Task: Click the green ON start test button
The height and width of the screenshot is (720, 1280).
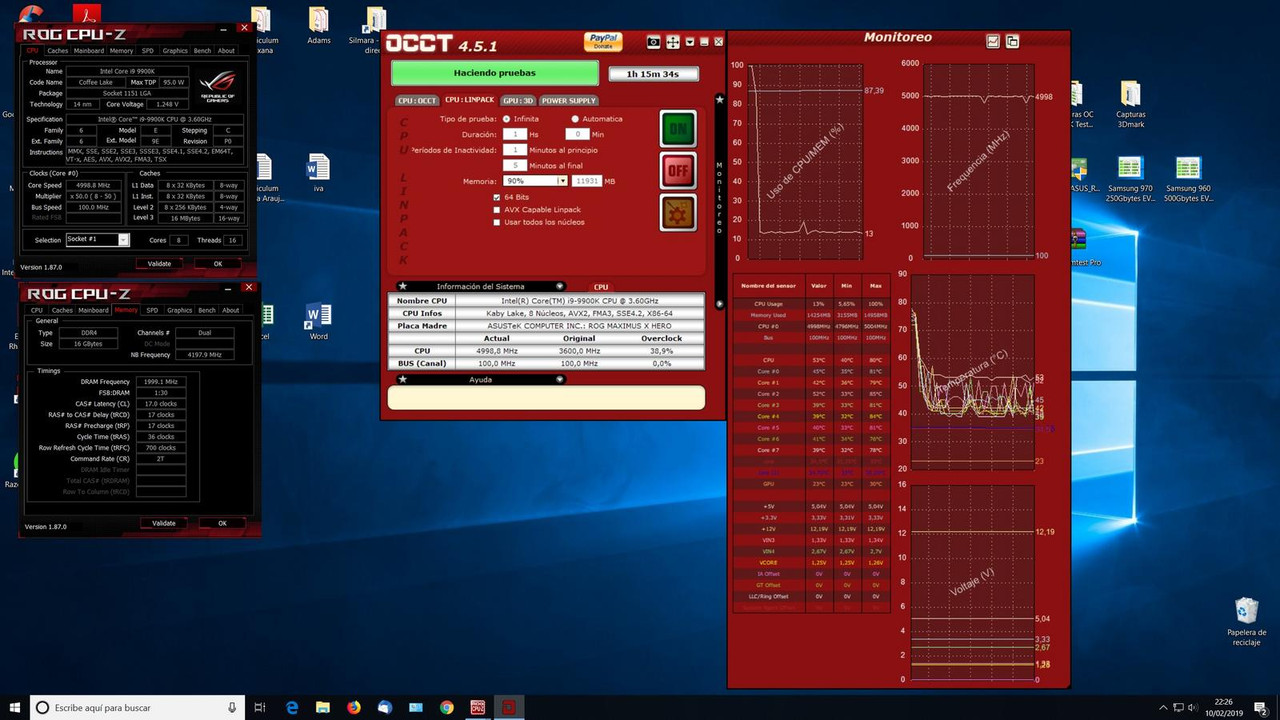Action: click(x=678, y=129)
